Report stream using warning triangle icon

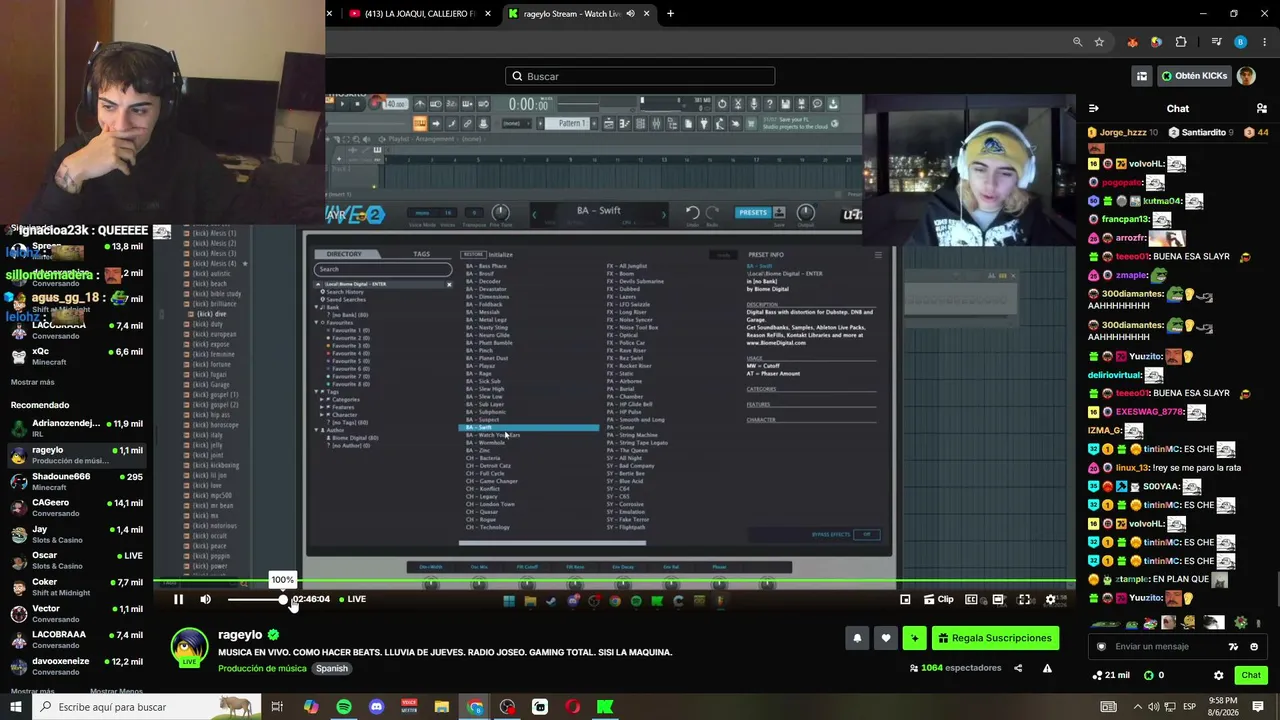(1047, 668)
